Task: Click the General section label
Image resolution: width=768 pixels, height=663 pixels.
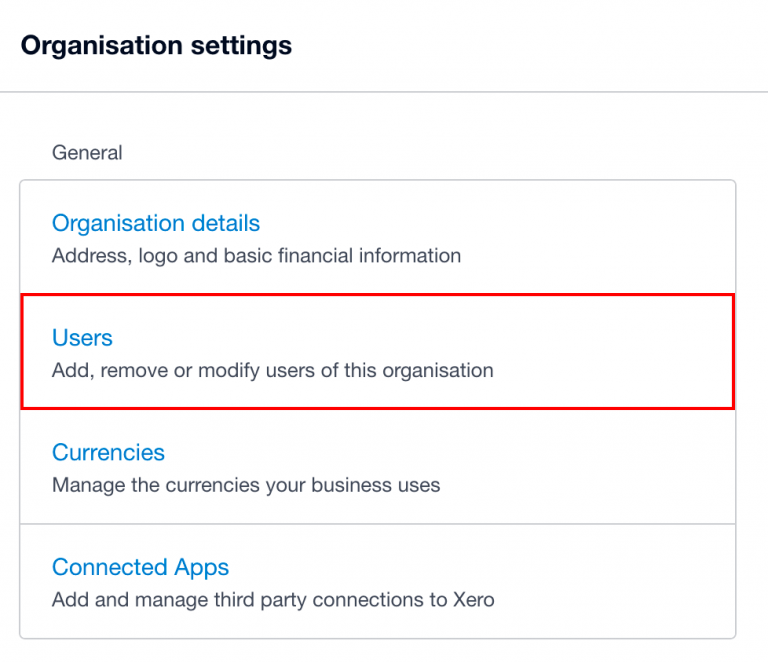Action: point(87,153)
